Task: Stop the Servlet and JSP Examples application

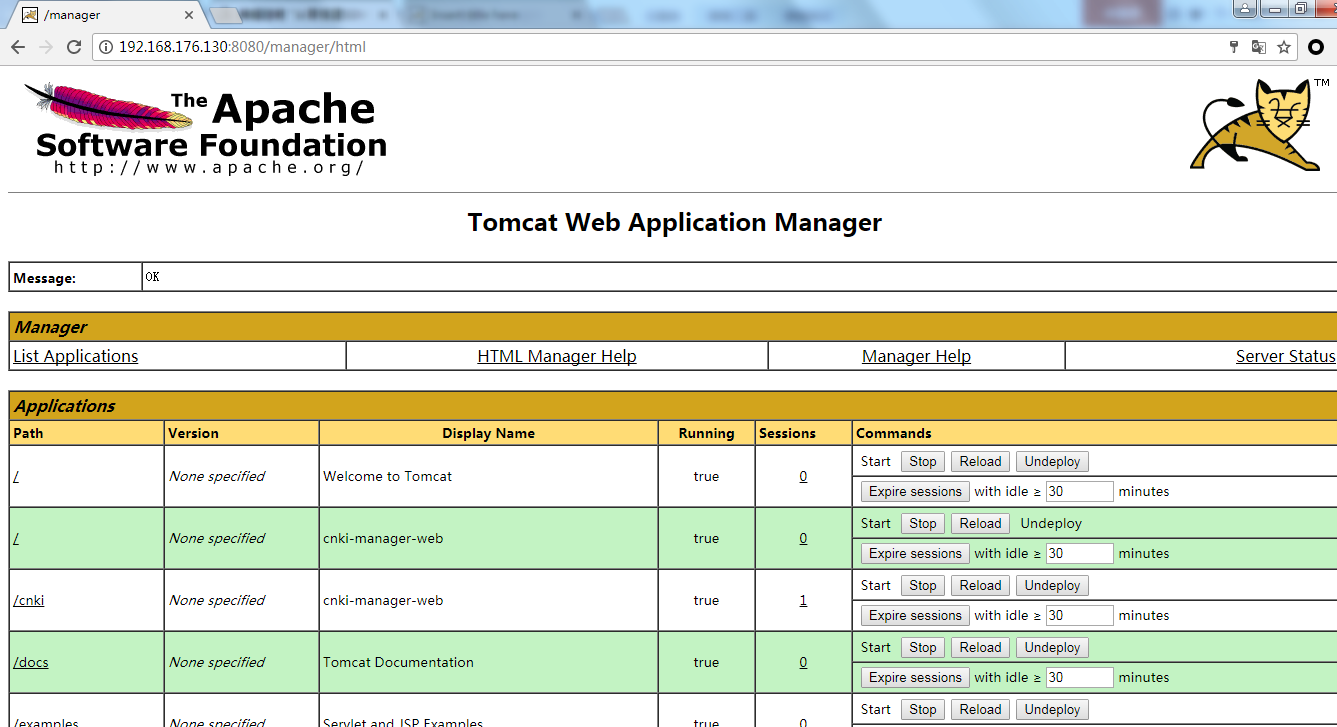Action: (x=923, y=710)
